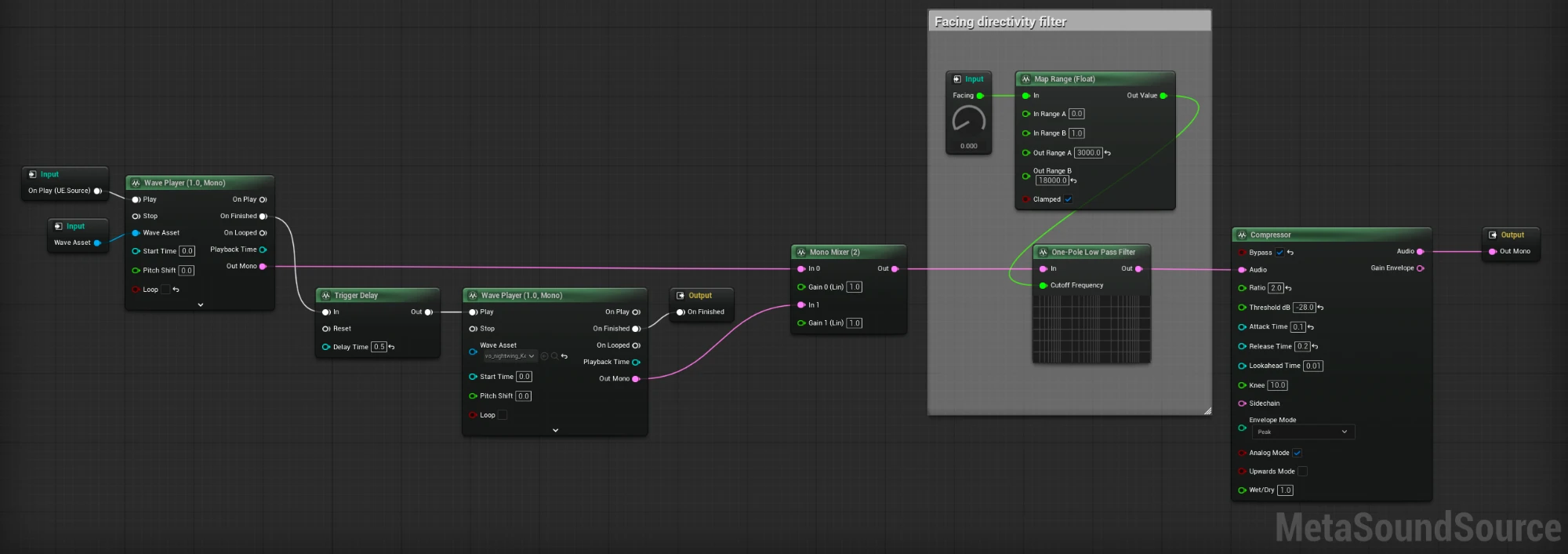Click the browse-to-asset magnifier icon beside vo_nightwing
This screenshot has height=554, width=1568.
coord(554,356)
